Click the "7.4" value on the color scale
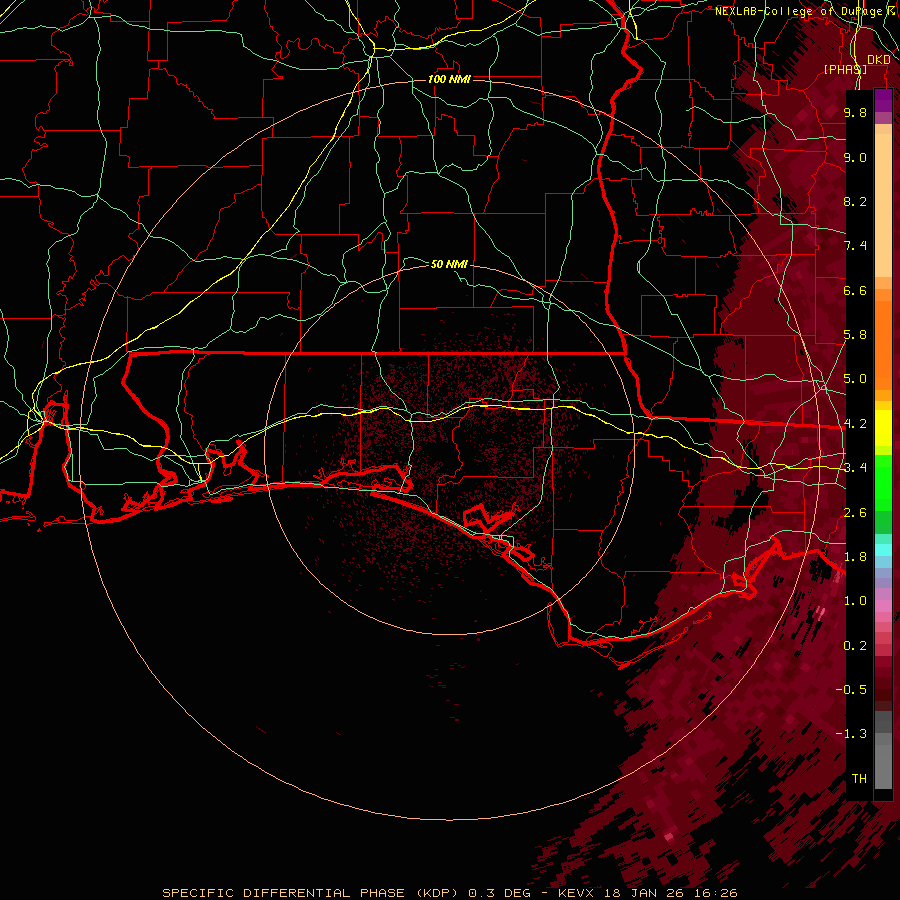 click(x=855, y=246)
